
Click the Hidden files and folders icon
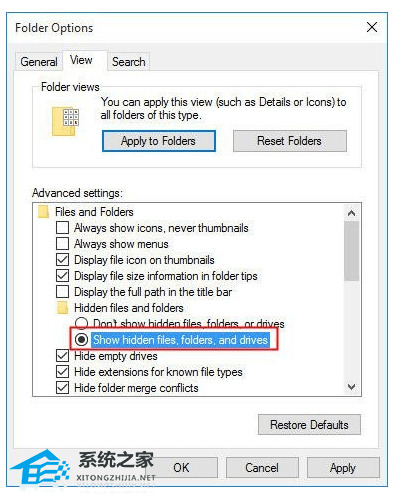click(x=62, y=308)
